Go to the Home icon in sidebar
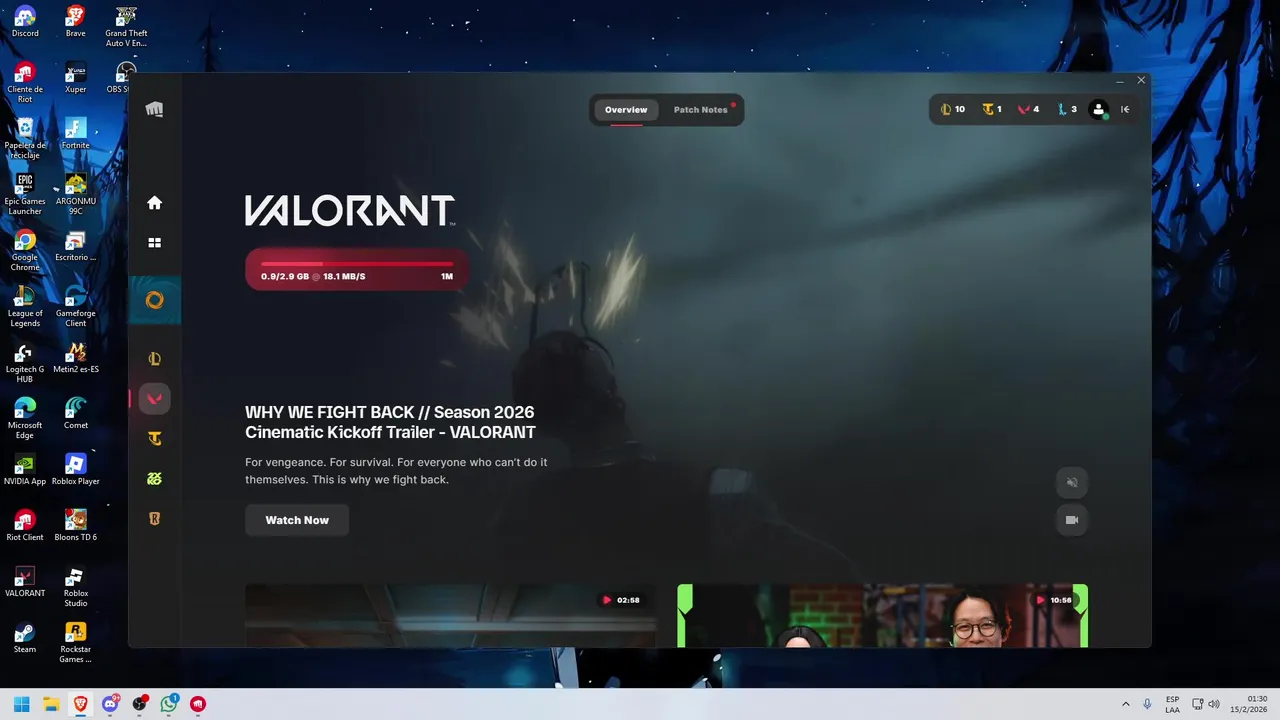Screen dimensions: 1280x720 [x=154, y=203]
